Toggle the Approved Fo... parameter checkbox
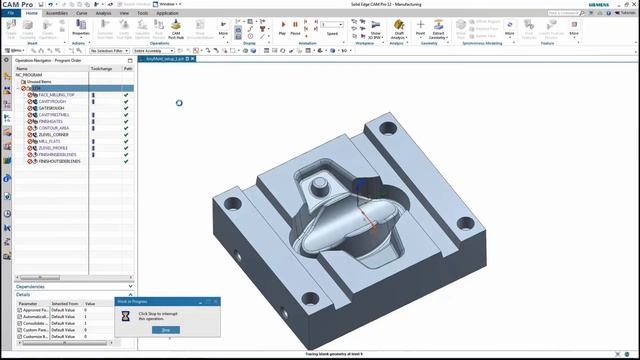Screen dimensions: 640x360 pyautogui.click(x=20, y=310)
